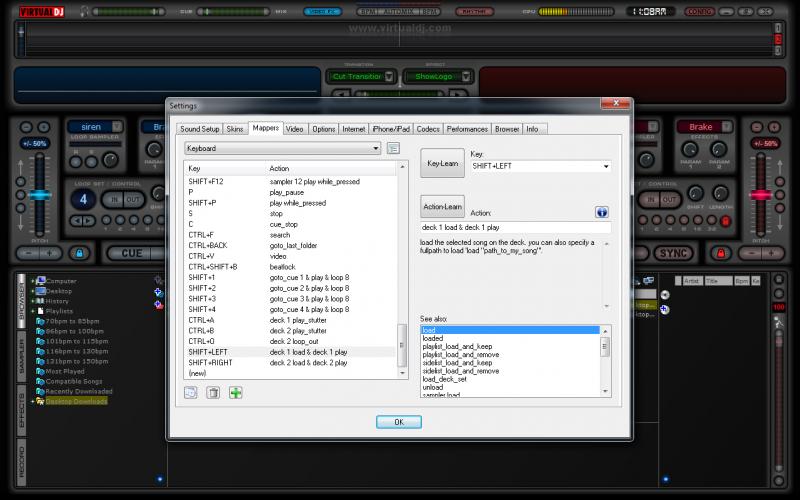Click the left deck pitch slider handle
The height and width of the screenshot is (500, 800).
[x=39, y=195]
